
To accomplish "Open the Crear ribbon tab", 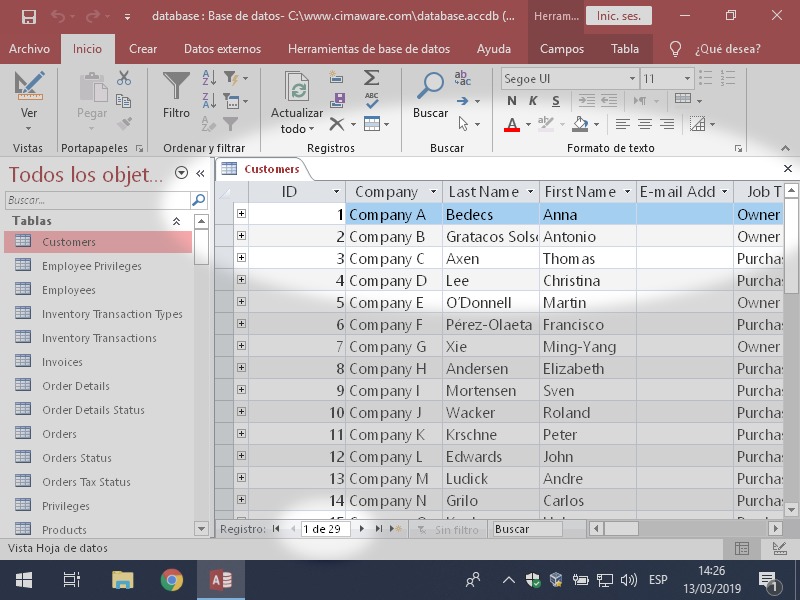I will 143,49.
